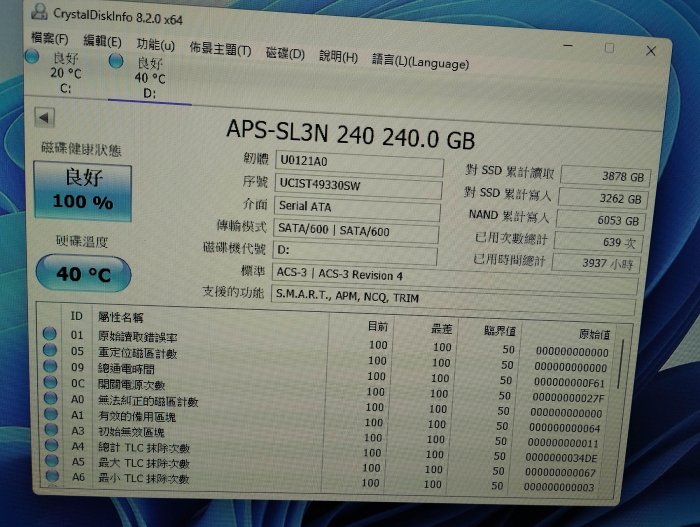The image size is (700, 527).
Task: Select the D: drive status icon
Action: (117, 62)
